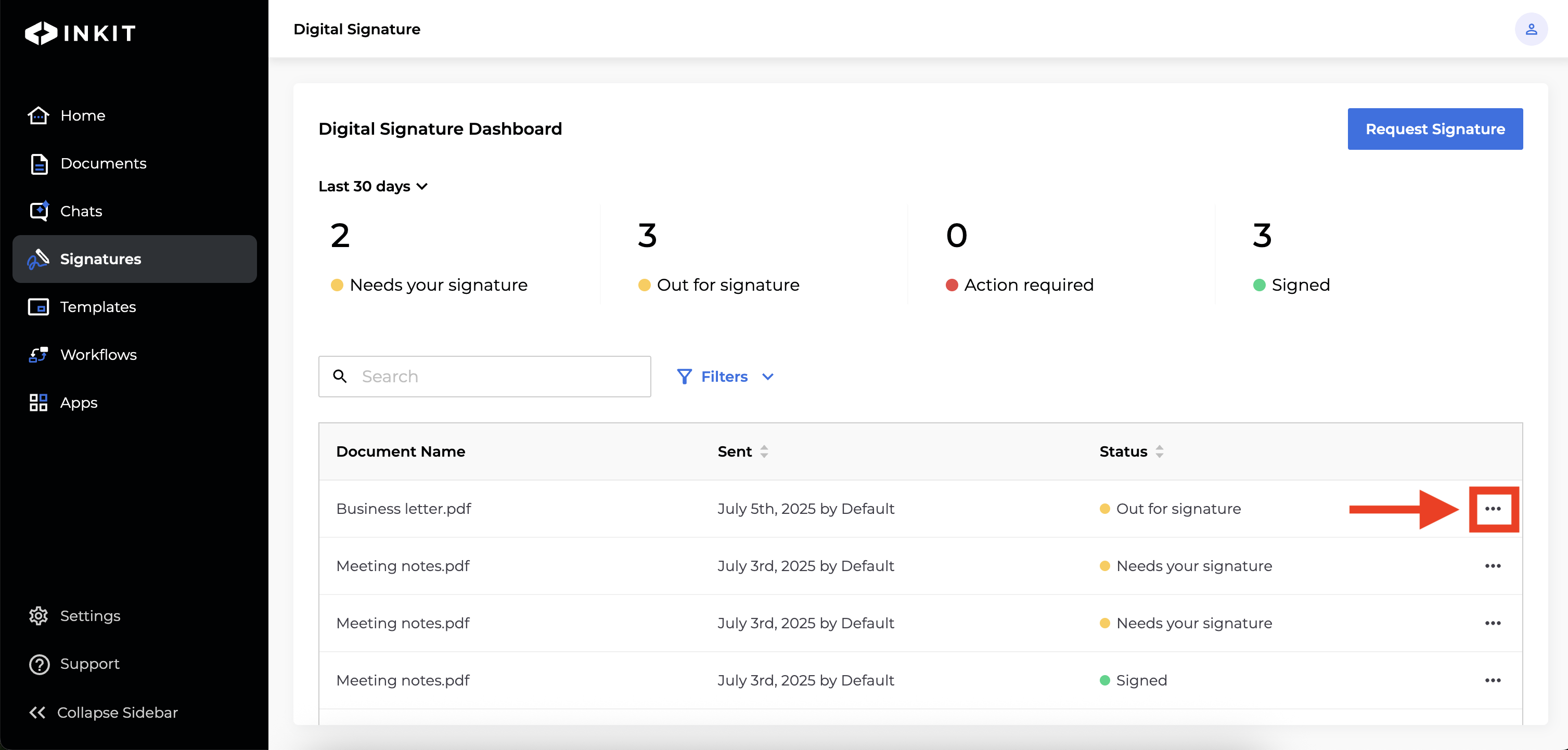Image resolution: width=1568 pixels, height=750 pixels.
Task: Click into the Search field
Action: click(484, 376)
